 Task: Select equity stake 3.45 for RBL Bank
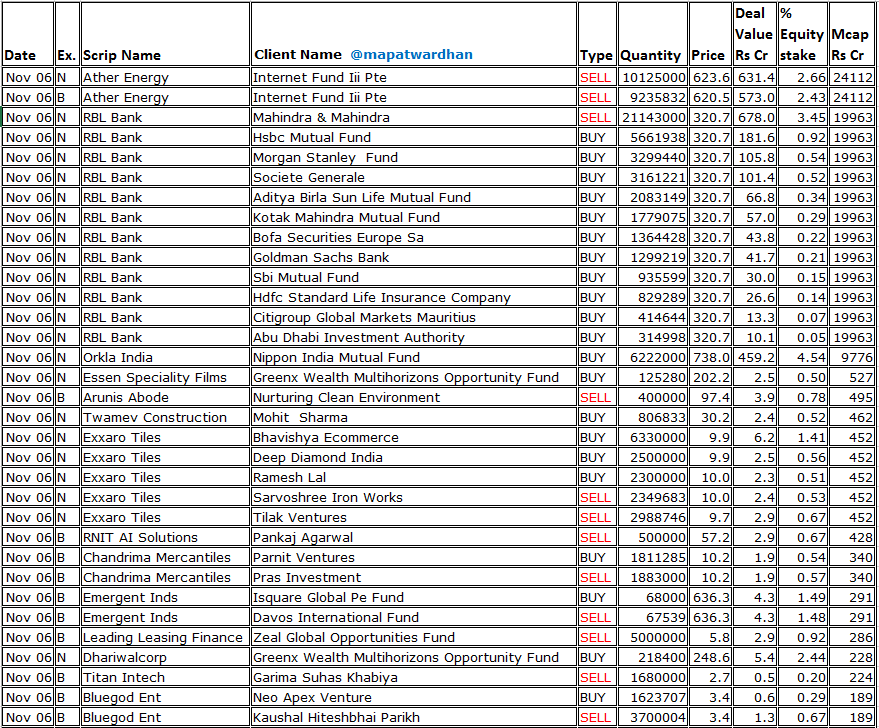click(x=803, y=118)
